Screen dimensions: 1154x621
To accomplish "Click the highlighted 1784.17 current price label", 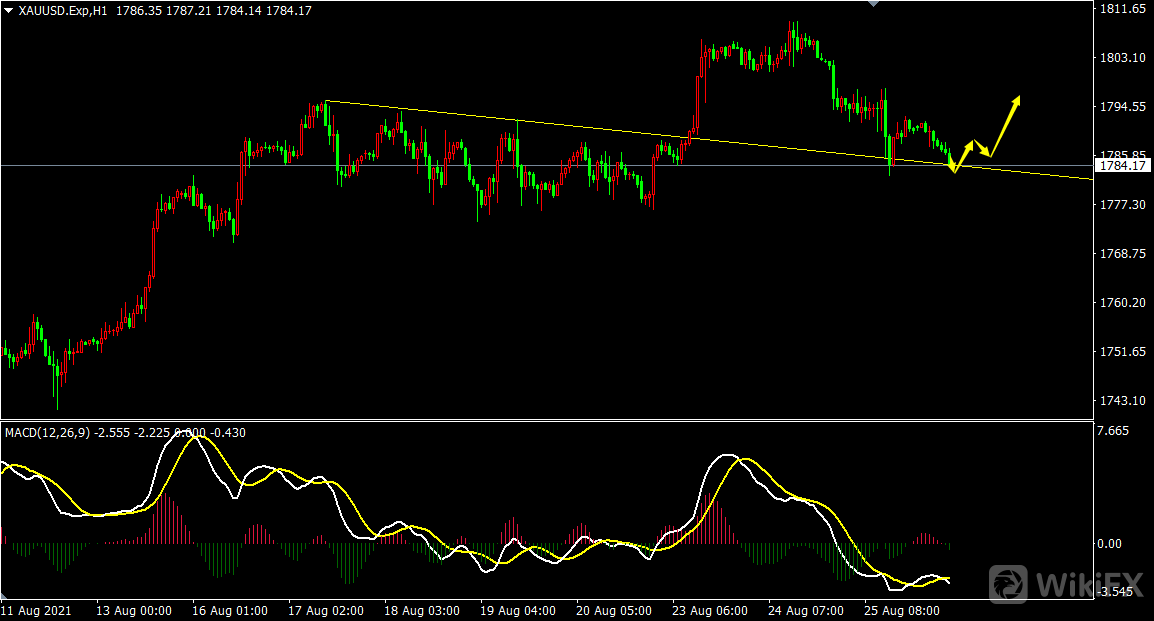I will 1121,166.
